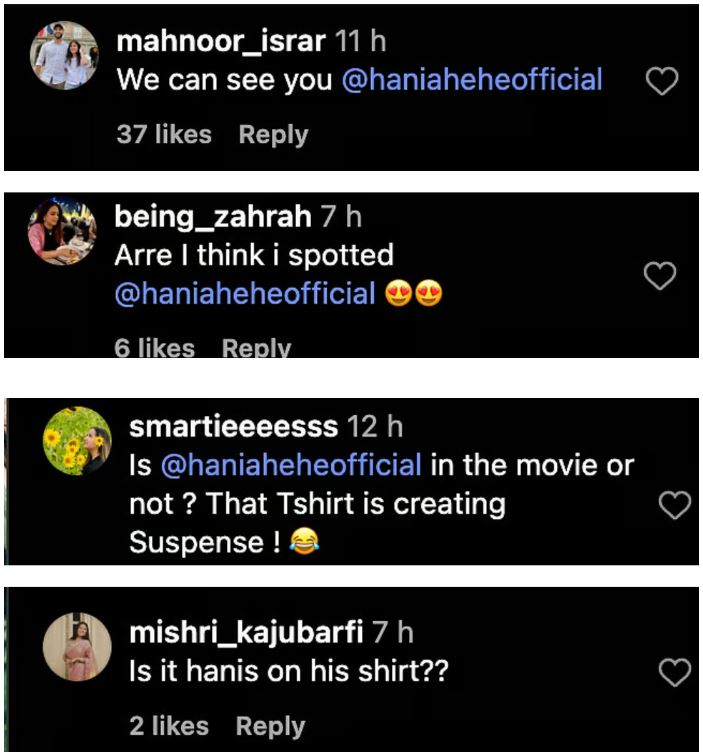Screen dimensions: 703x756
Task: Open the being_zahrah username link
Action: [x=212, y=216]
